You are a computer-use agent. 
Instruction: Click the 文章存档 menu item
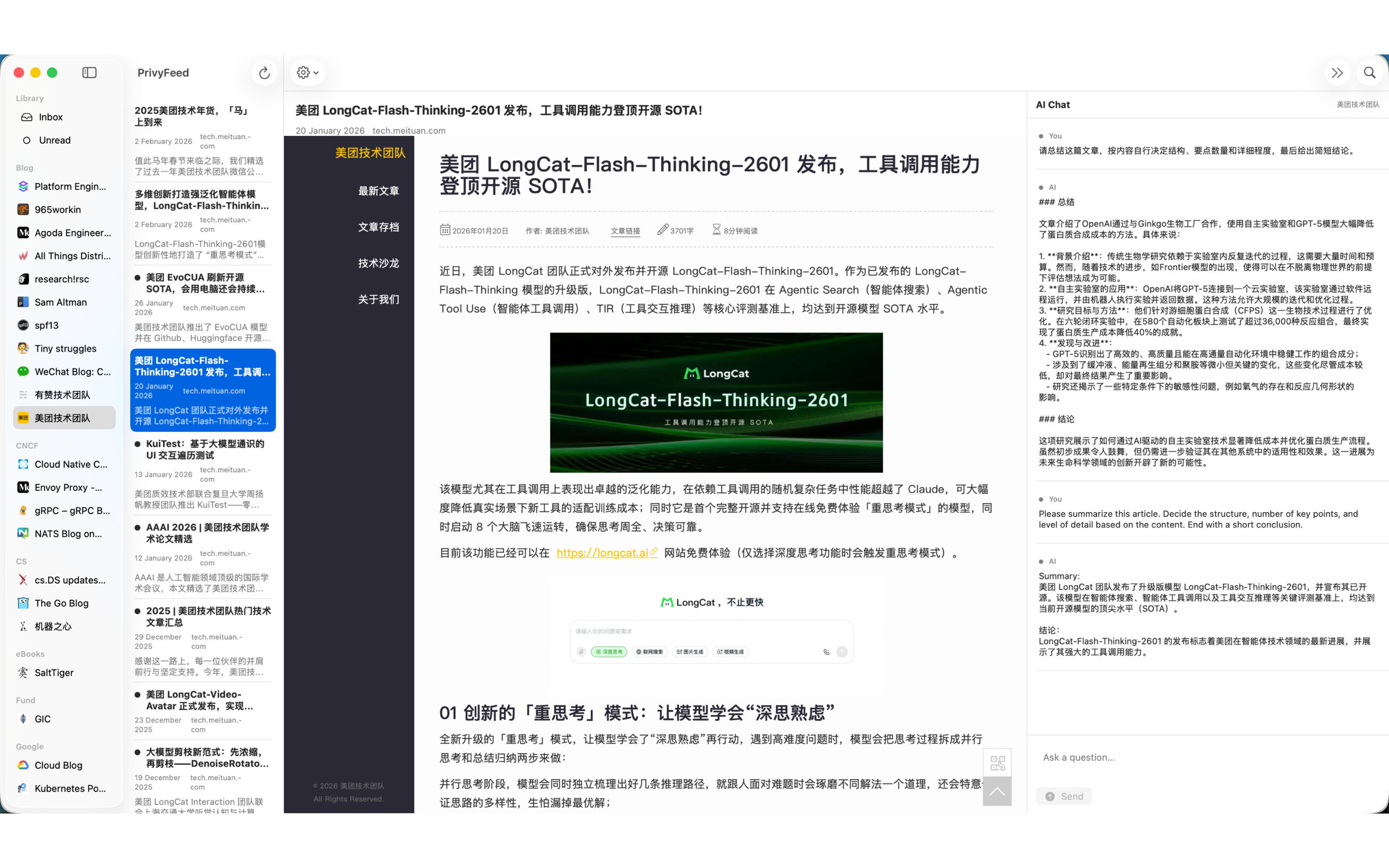(378, 227)
